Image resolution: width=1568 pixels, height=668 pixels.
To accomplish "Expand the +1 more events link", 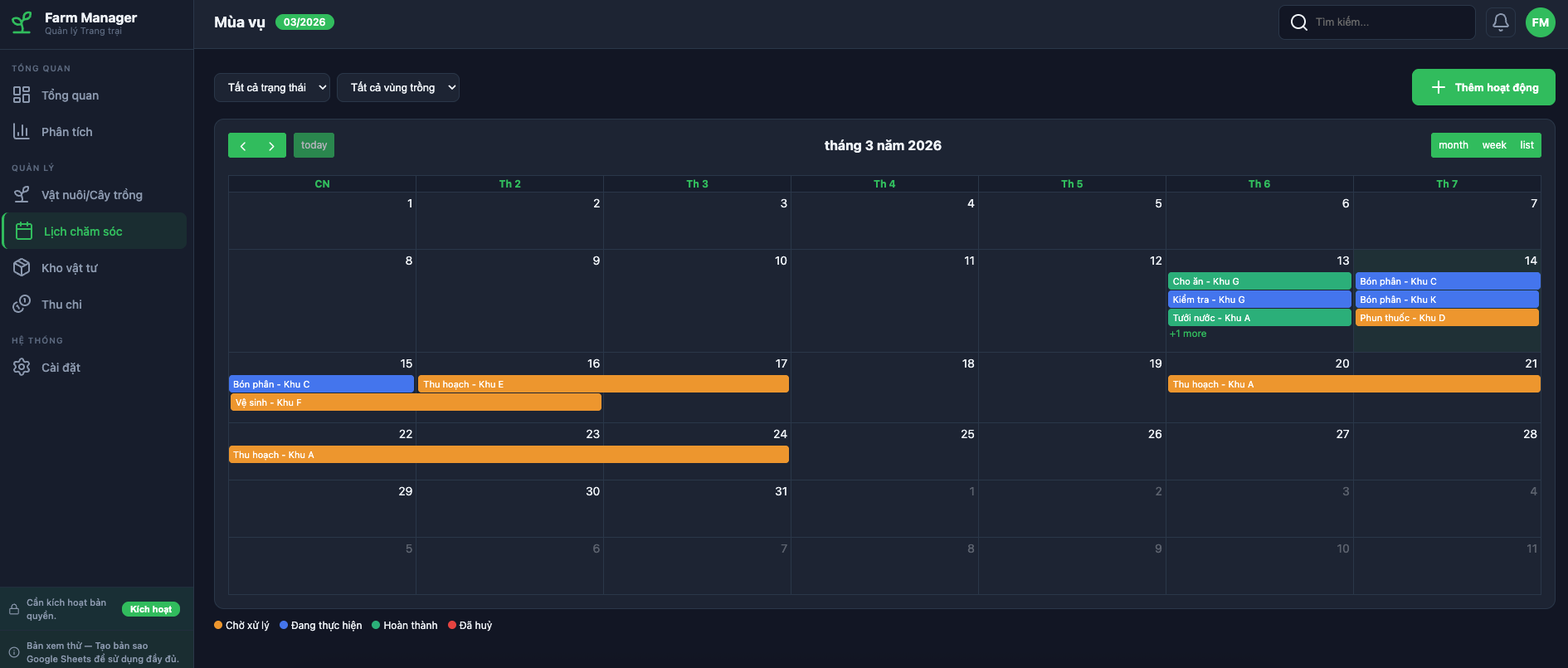I will [x=1188, y=334].
